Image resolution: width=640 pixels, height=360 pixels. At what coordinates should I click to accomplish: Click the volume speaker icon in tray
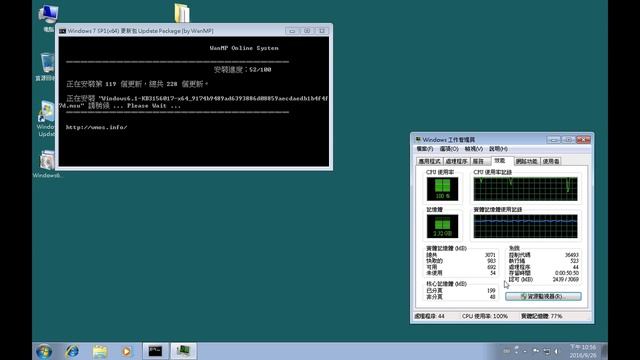[556, 351]
